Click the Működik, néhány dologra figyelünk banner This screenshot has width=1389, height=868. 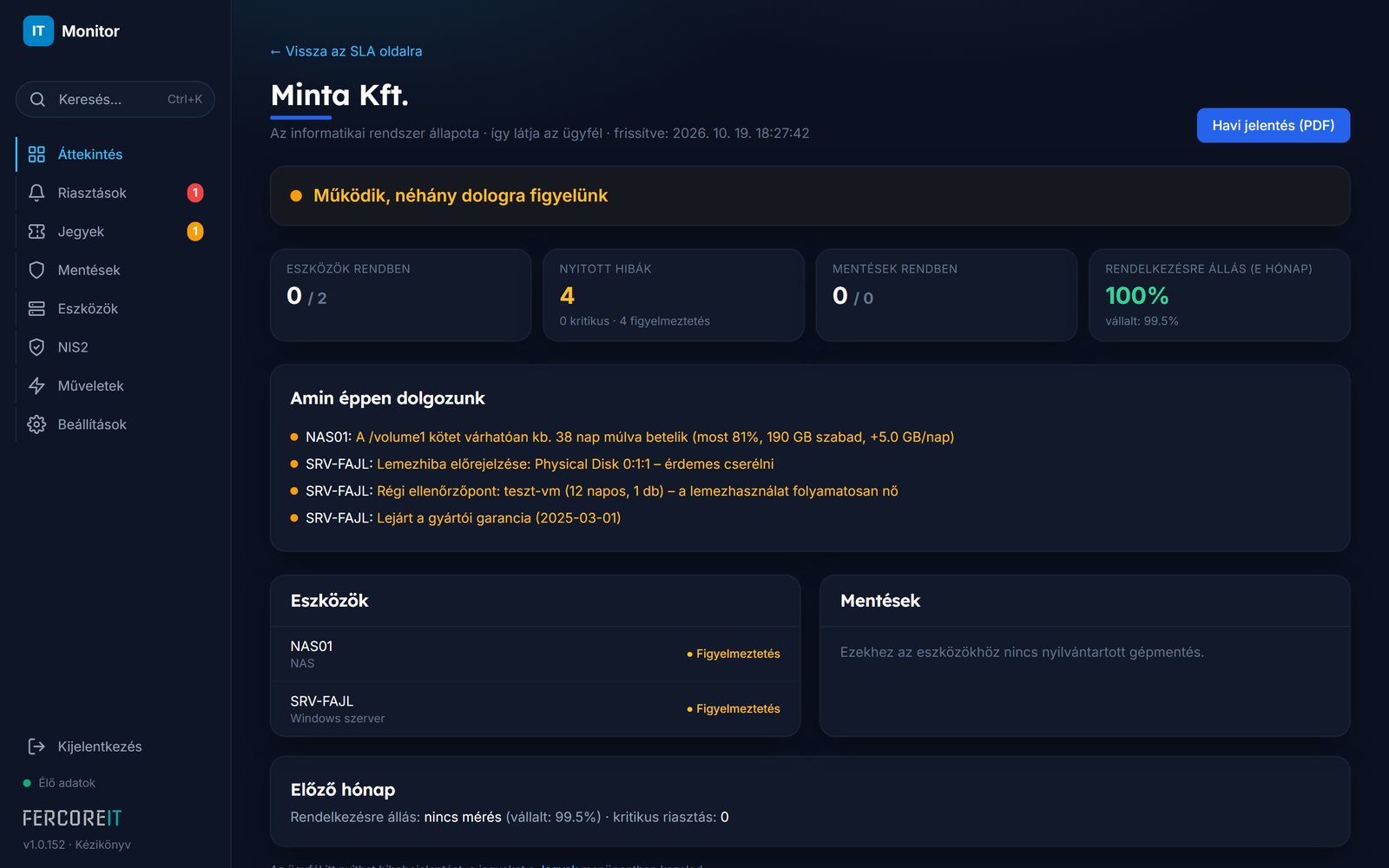pyautogui.click(x=810, y=196)
